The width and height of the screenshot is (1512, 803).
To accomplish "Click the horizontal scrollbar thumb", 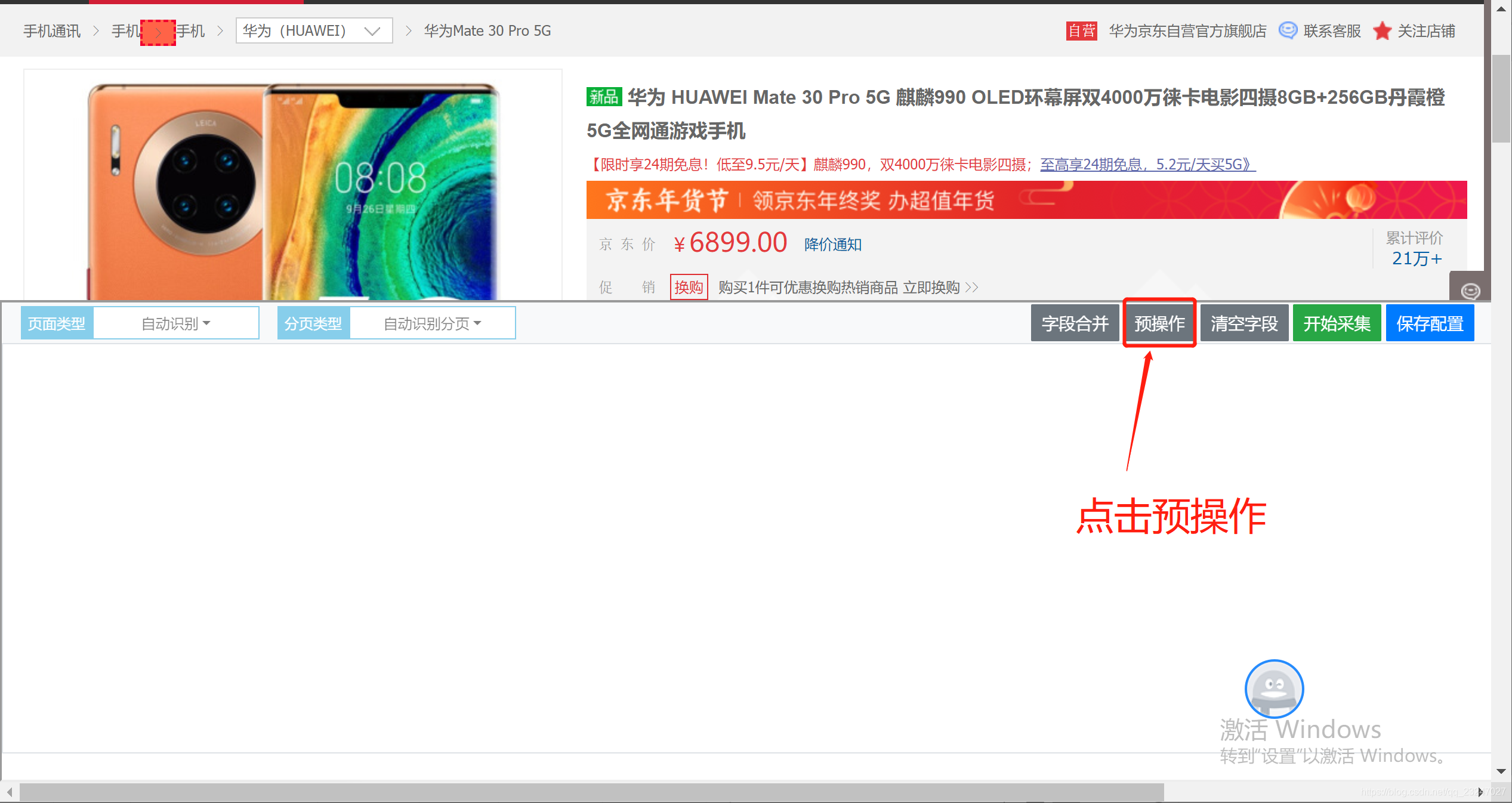I will 591,792.
